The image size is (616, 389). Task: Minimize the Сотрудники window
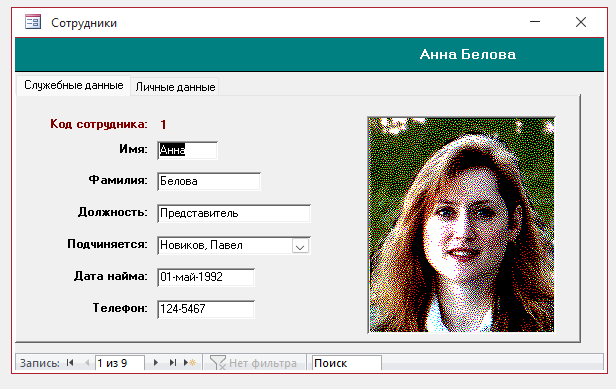(x=535, y=22)
